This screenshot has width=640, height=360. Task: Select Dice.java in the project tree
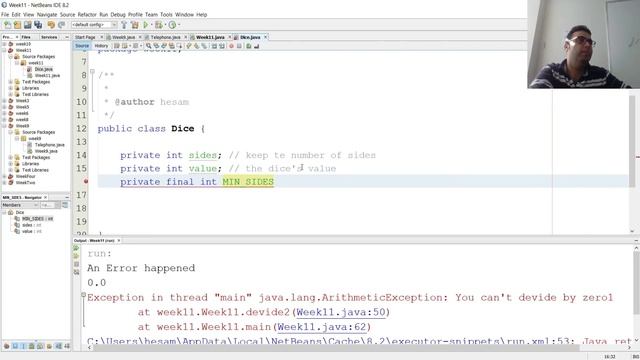[x=43, y=69]
